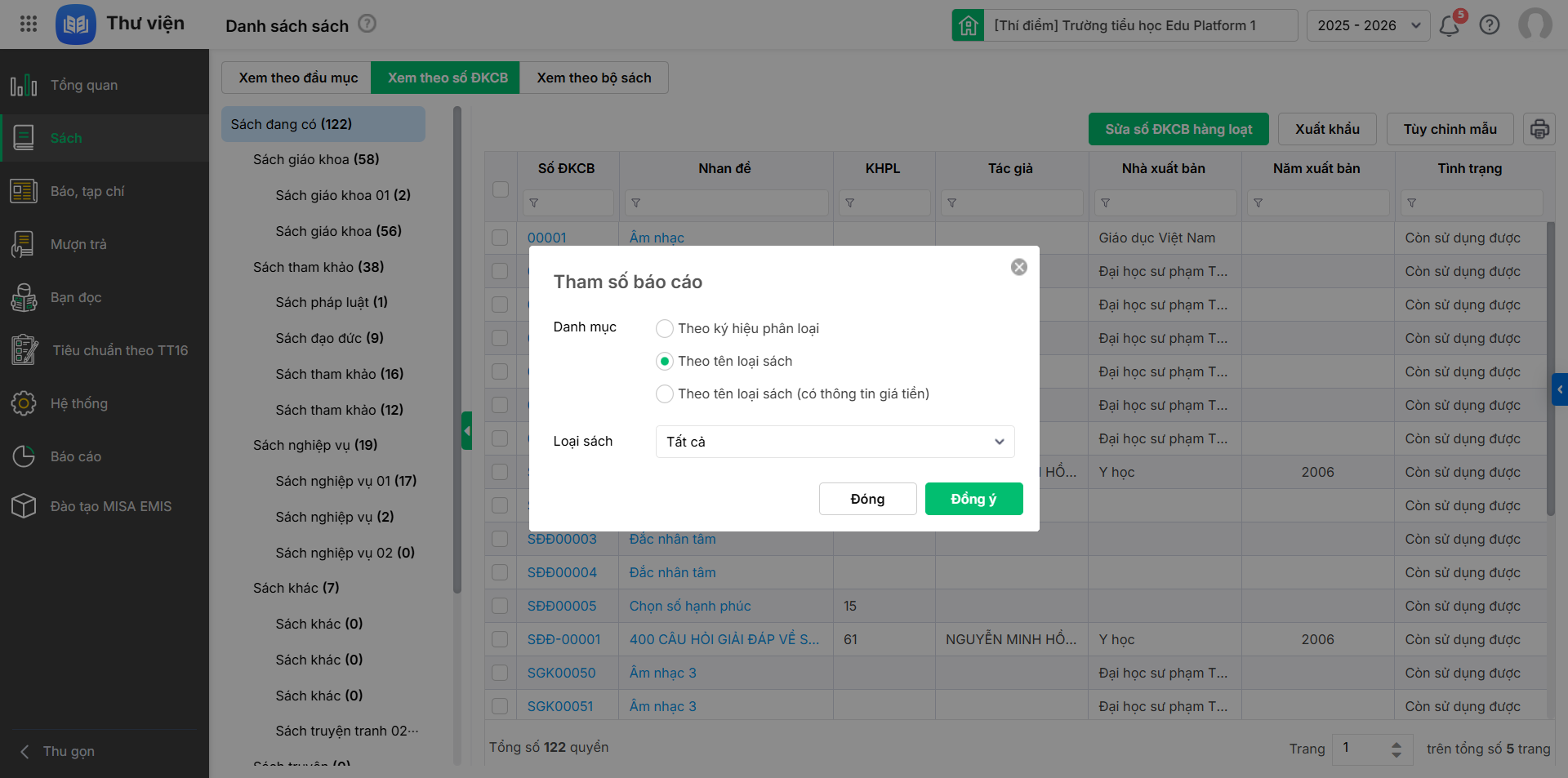1568x778 pixels.
Task: Collapse the sidebar with Thu gọn
Action: coord(57,751)
